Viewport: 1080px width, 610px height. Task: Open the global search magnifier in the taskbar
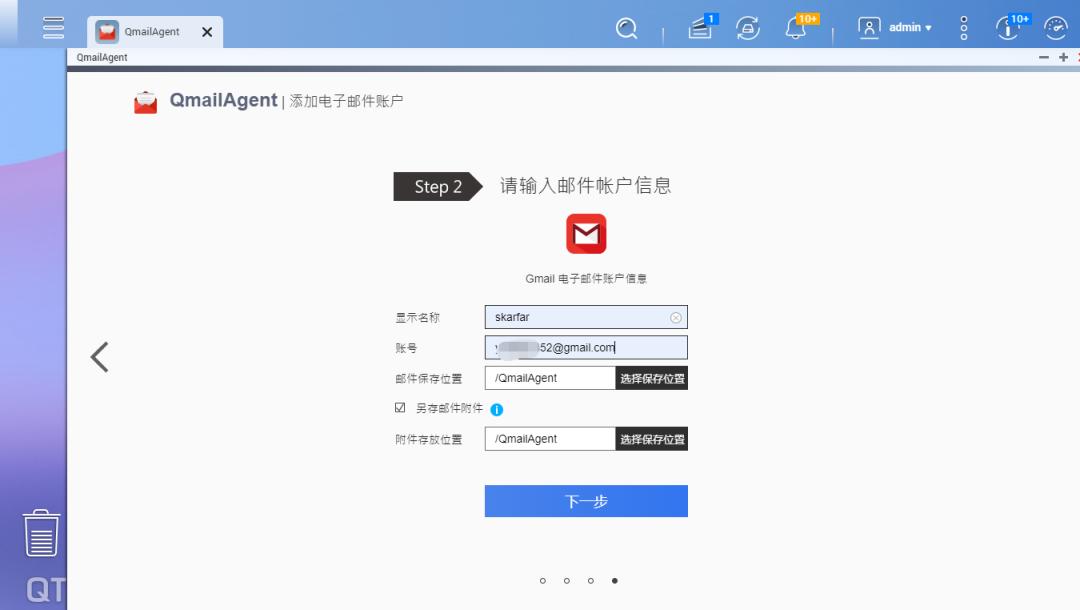click(x=627, y=28)
